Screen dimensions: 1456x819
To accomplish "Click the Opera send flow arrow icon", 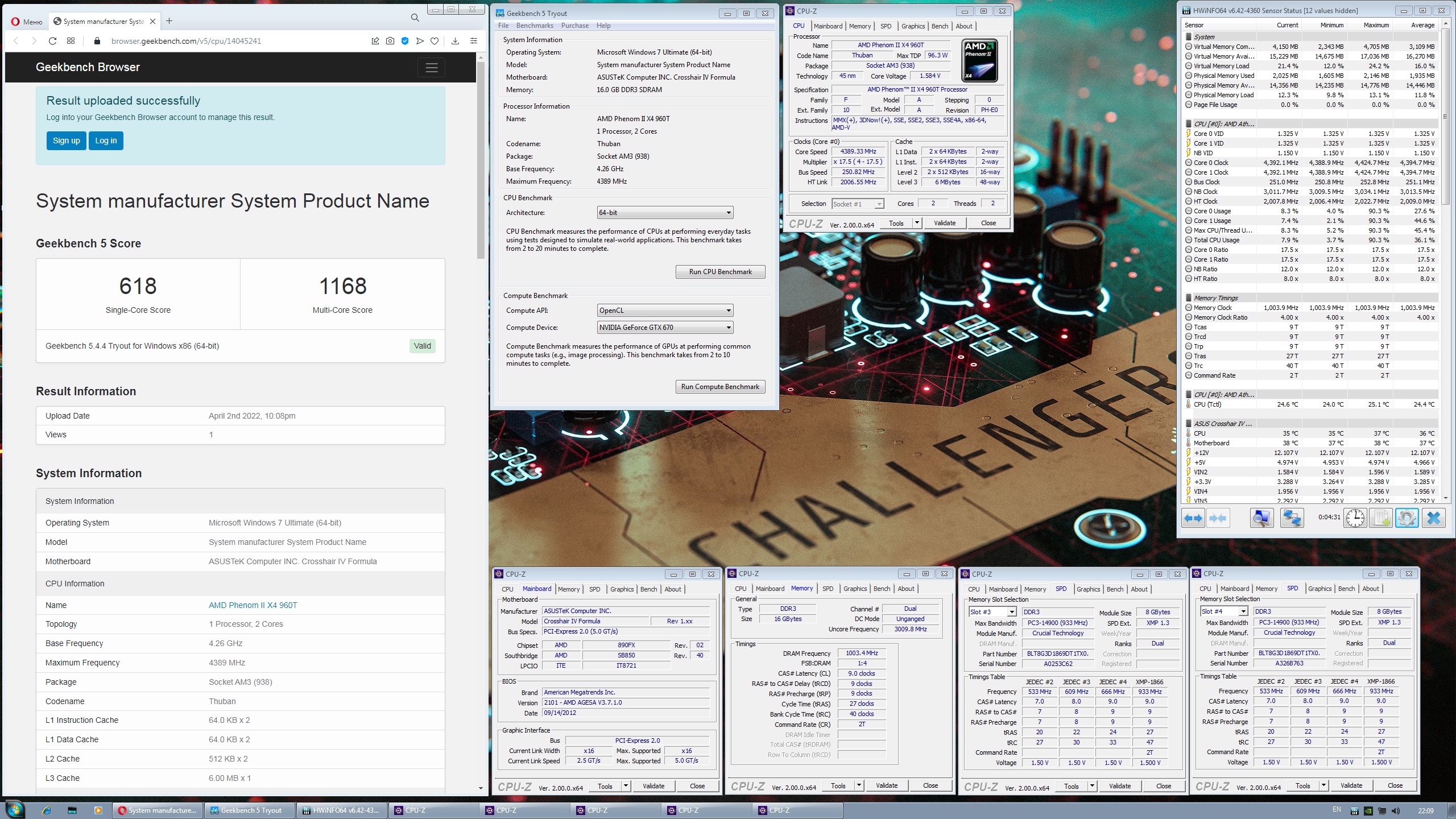I will point(420,41).
